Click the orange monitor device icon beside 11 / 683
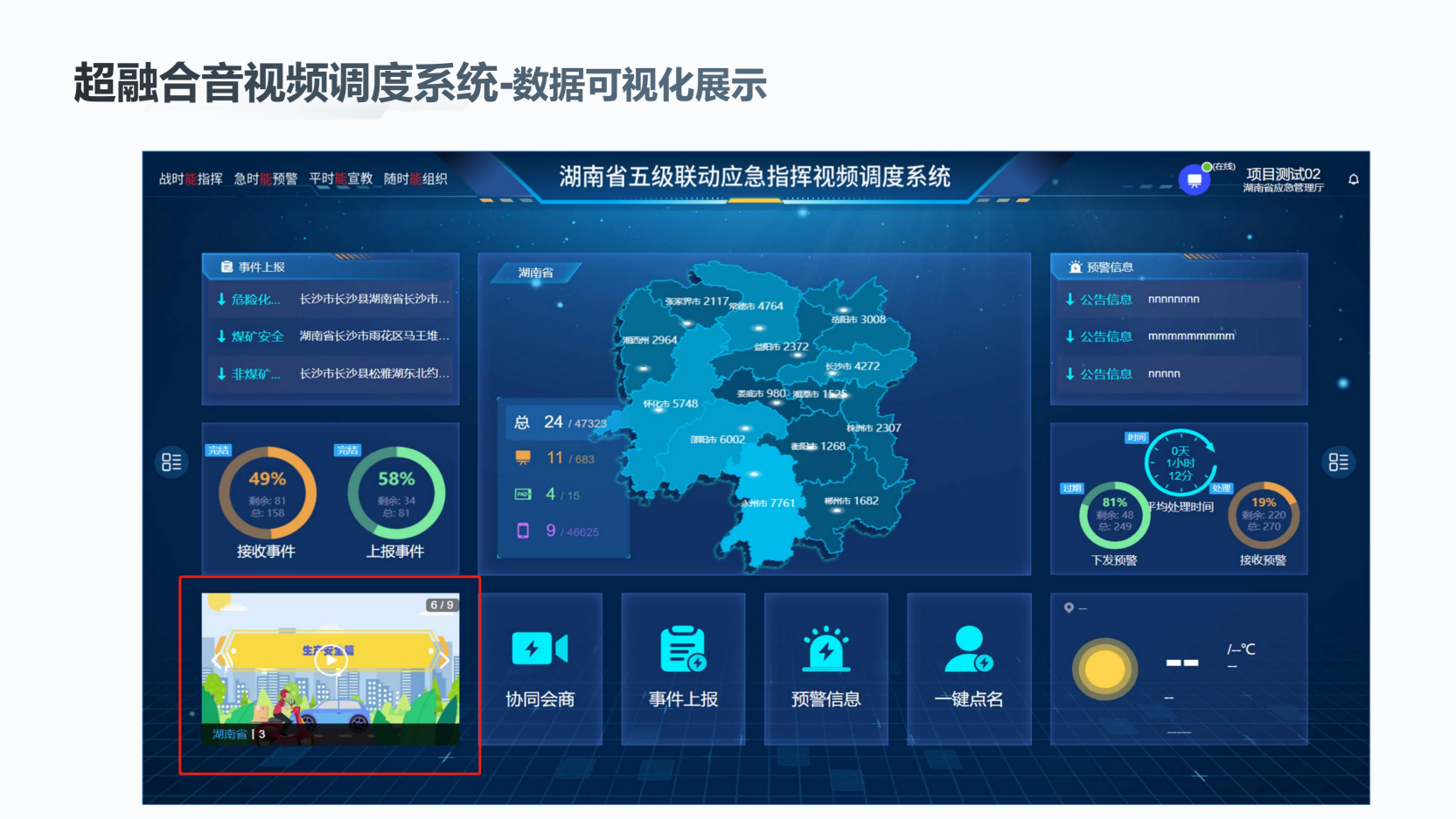This screenshot has height=819, width=1456. tap(523, 458)
